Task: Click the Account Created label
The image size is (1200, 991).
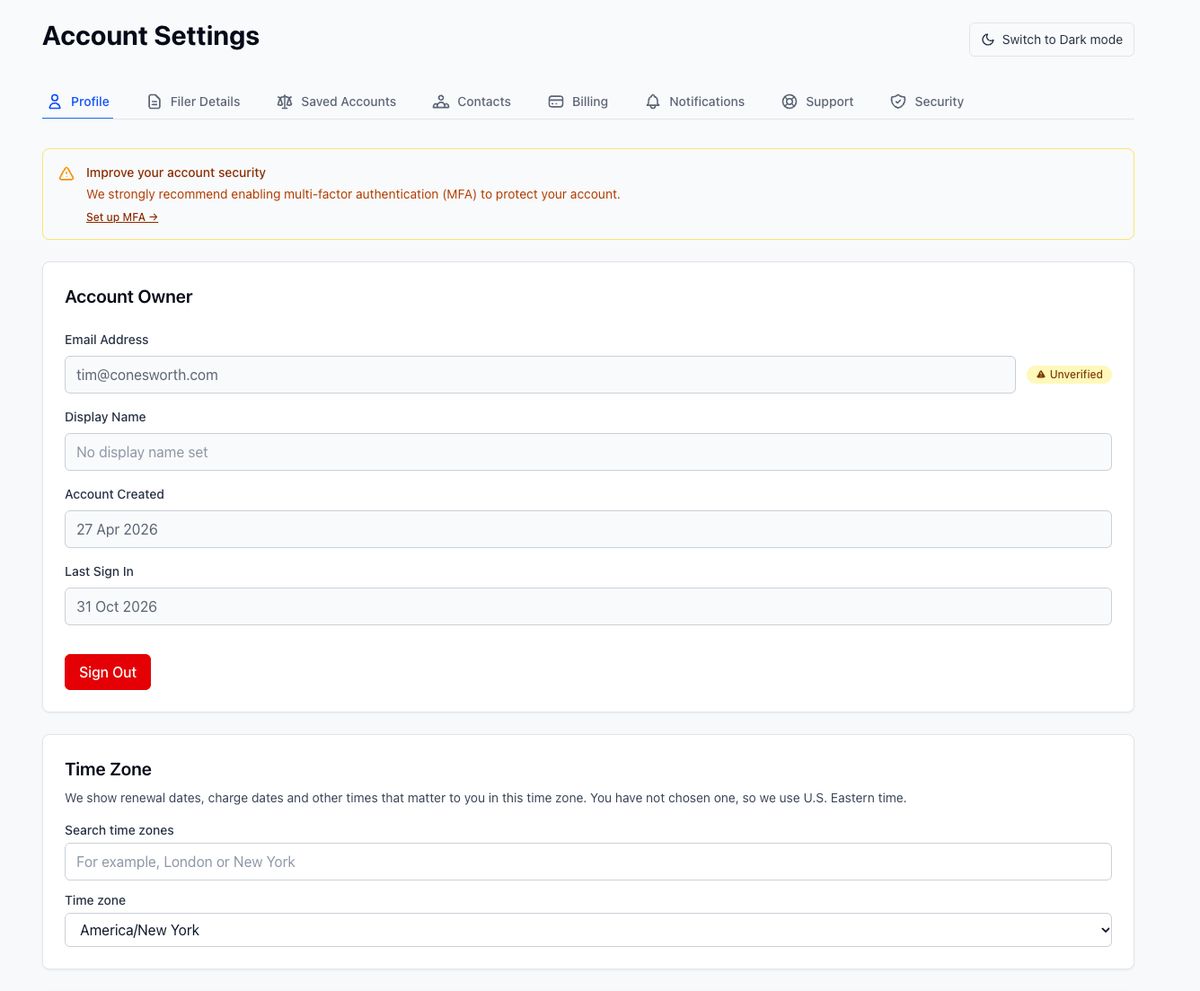Action: (x=114, y=494)
